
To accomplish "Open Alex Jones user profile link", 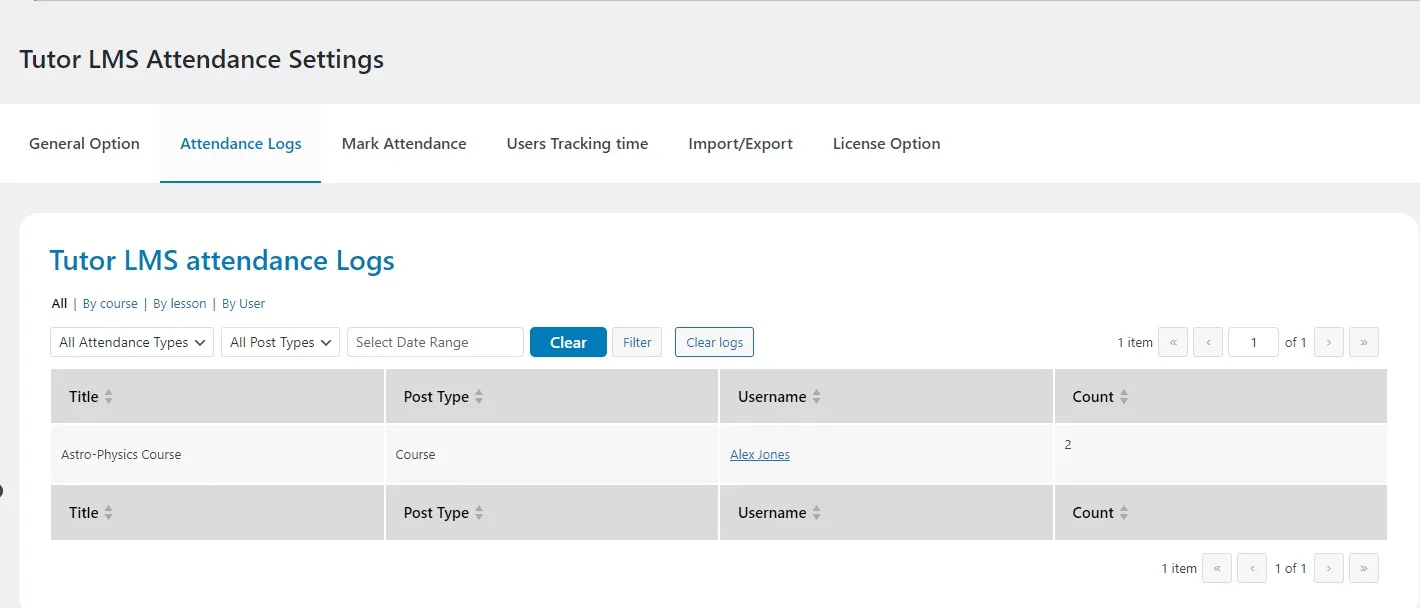I will (x=759, y=454).
